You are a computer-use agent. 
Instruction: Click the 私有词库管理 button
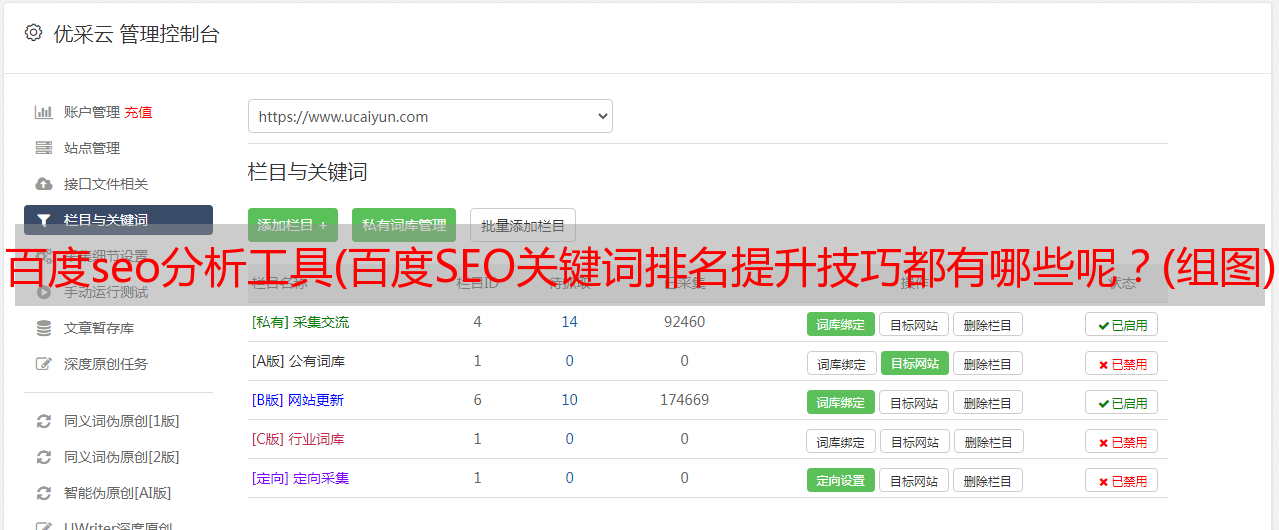(404, 225)
